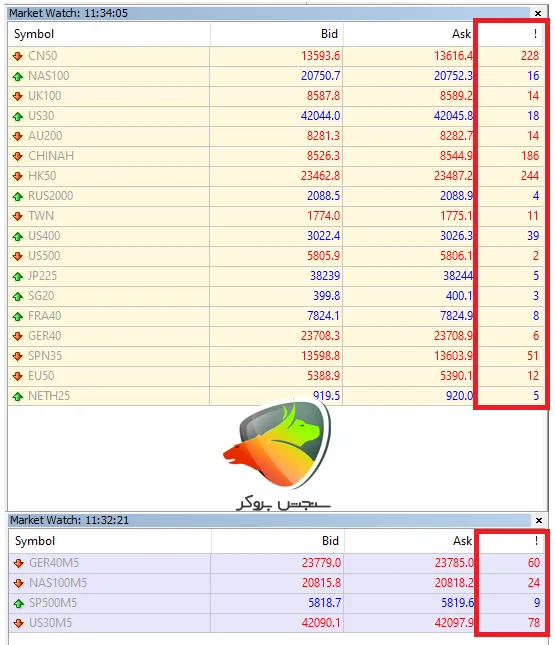
Task: Click US400 spread value 39
Action: pos(533,236)
